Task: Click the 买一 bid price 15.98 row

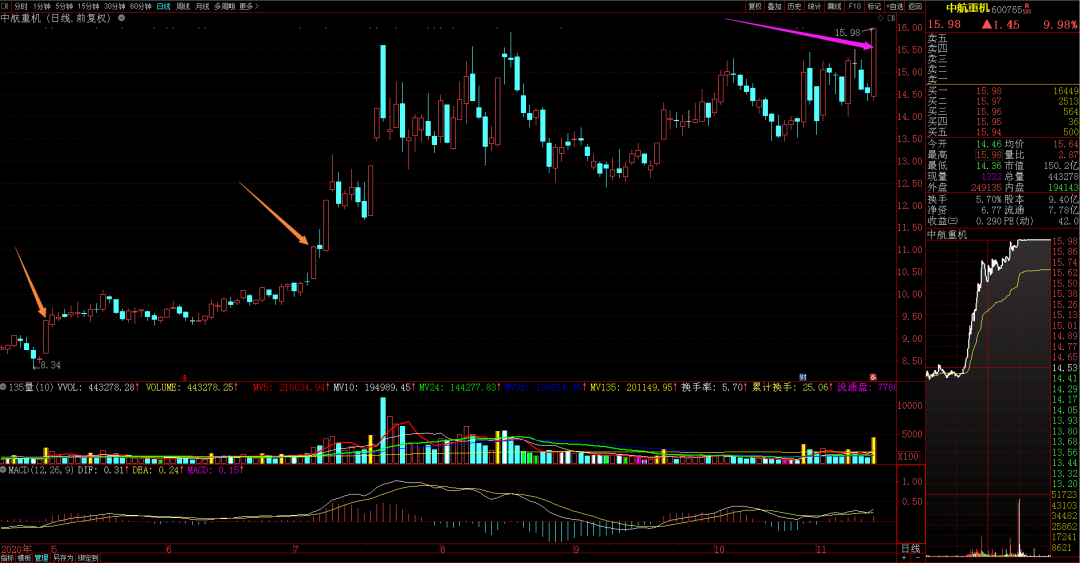Action: tap(1003, 91)
